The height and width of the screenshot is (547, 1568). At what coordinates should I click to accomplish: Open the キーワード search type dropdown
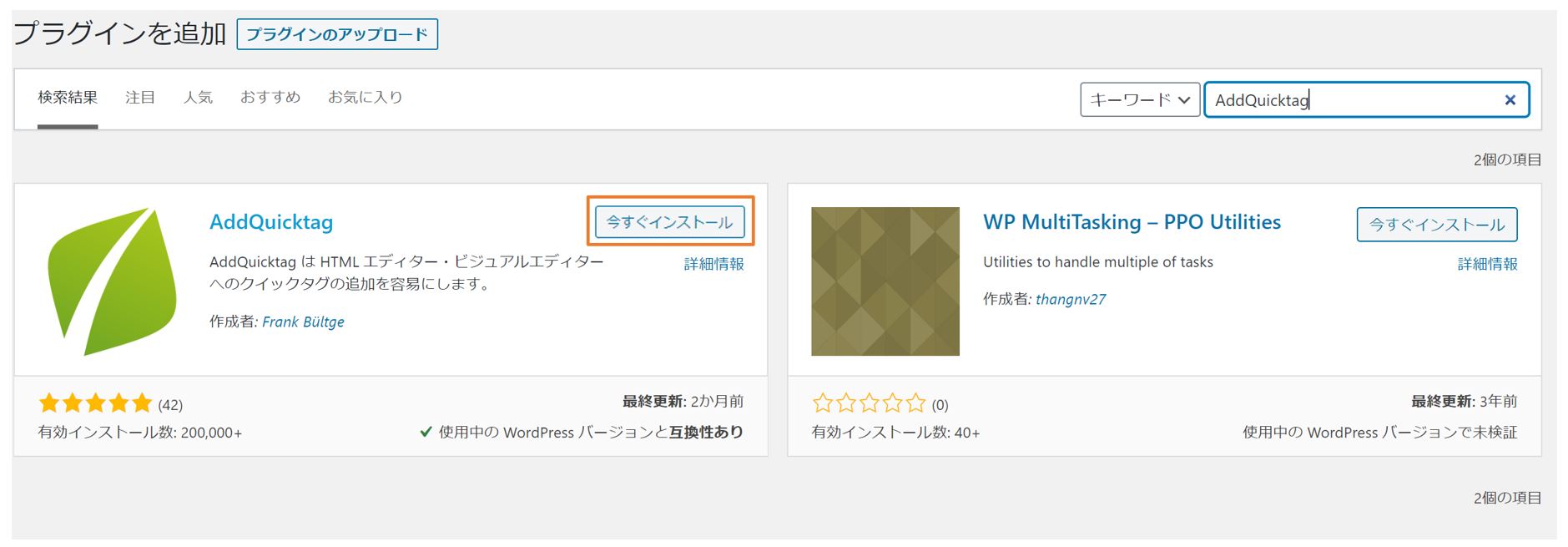click(x=1139, y=100)
